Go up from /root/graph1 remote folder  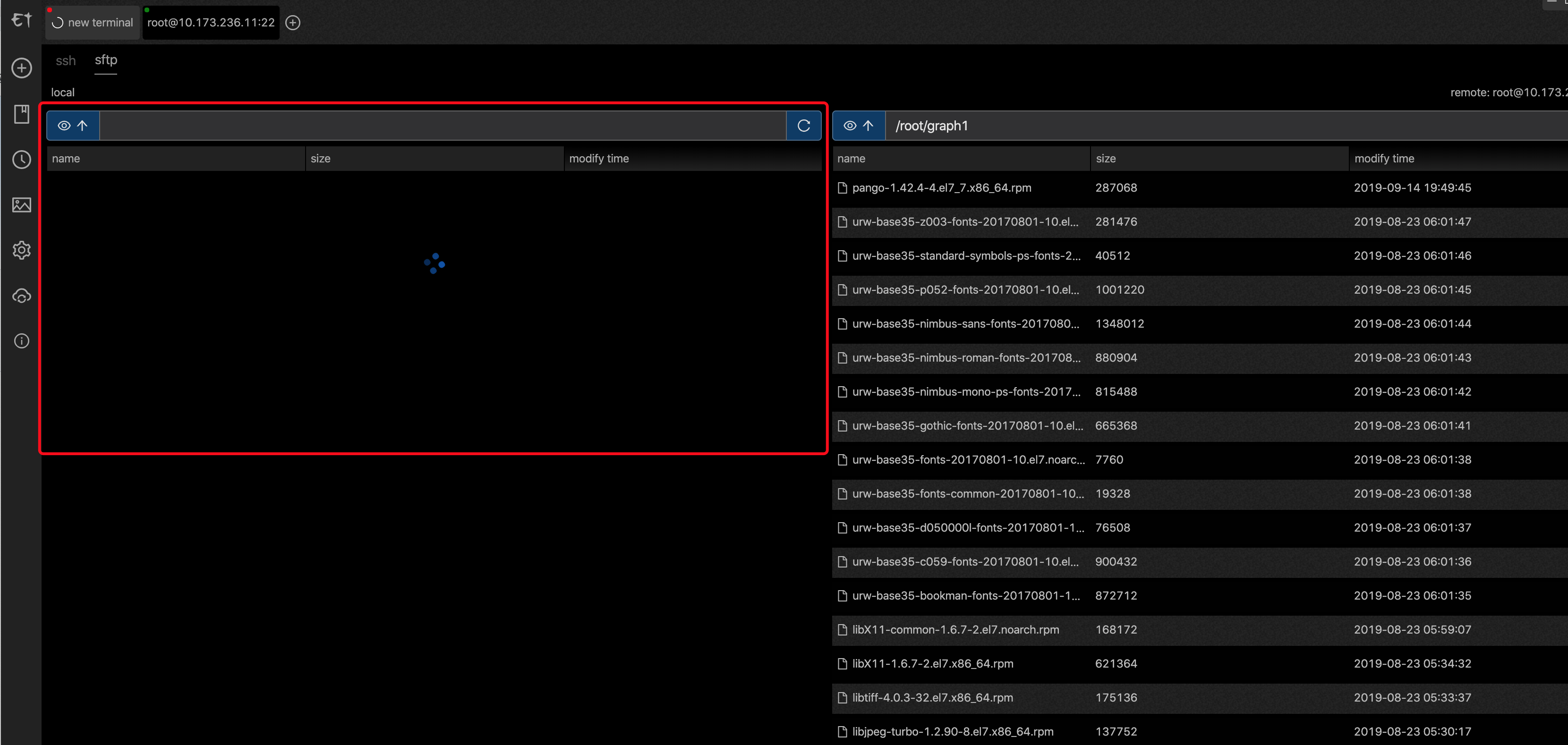[868, 126]
